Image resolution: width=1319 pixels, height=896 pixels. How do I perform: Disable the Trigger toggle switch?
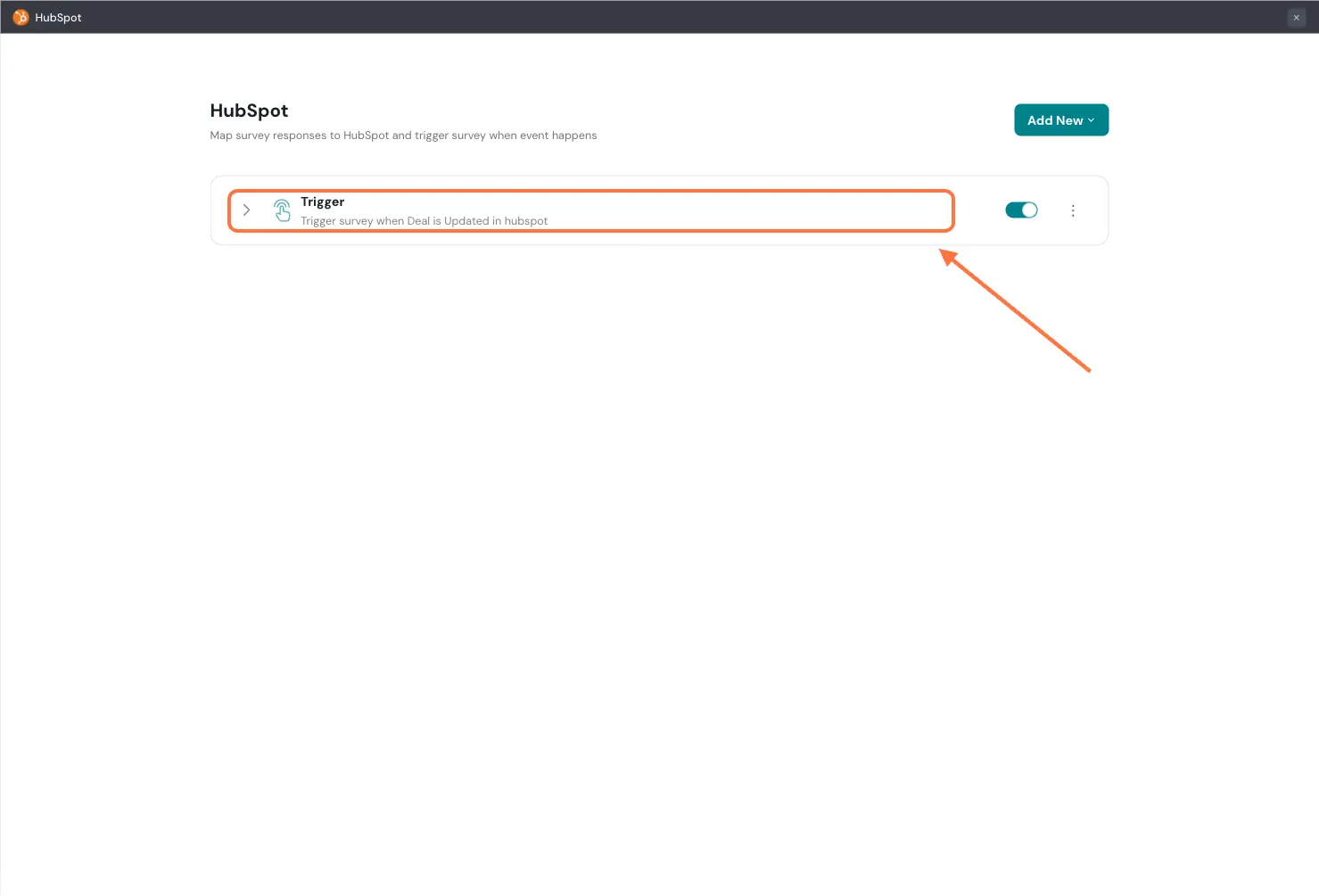pos(1021,210)
